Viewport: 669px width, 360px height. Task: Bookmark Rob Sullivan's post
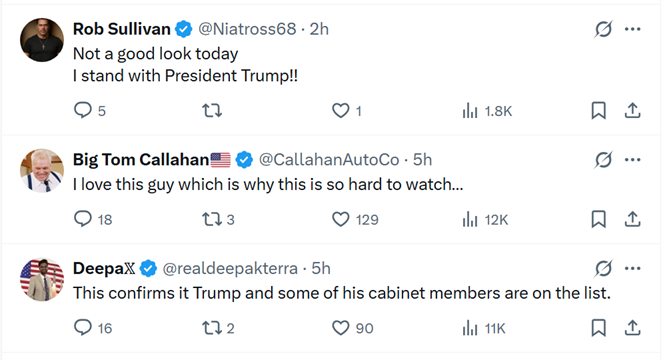pyautogui.click(x=599, y=110)
